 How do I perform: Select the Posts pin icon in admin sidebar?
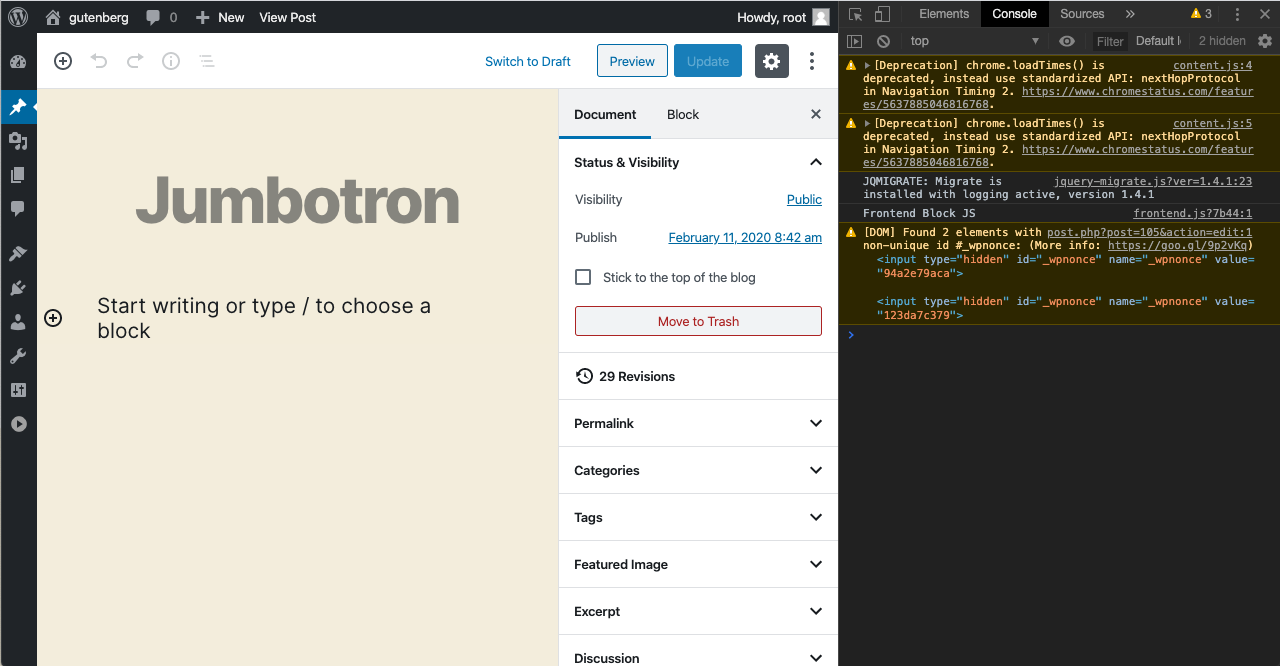click(17, 107)
